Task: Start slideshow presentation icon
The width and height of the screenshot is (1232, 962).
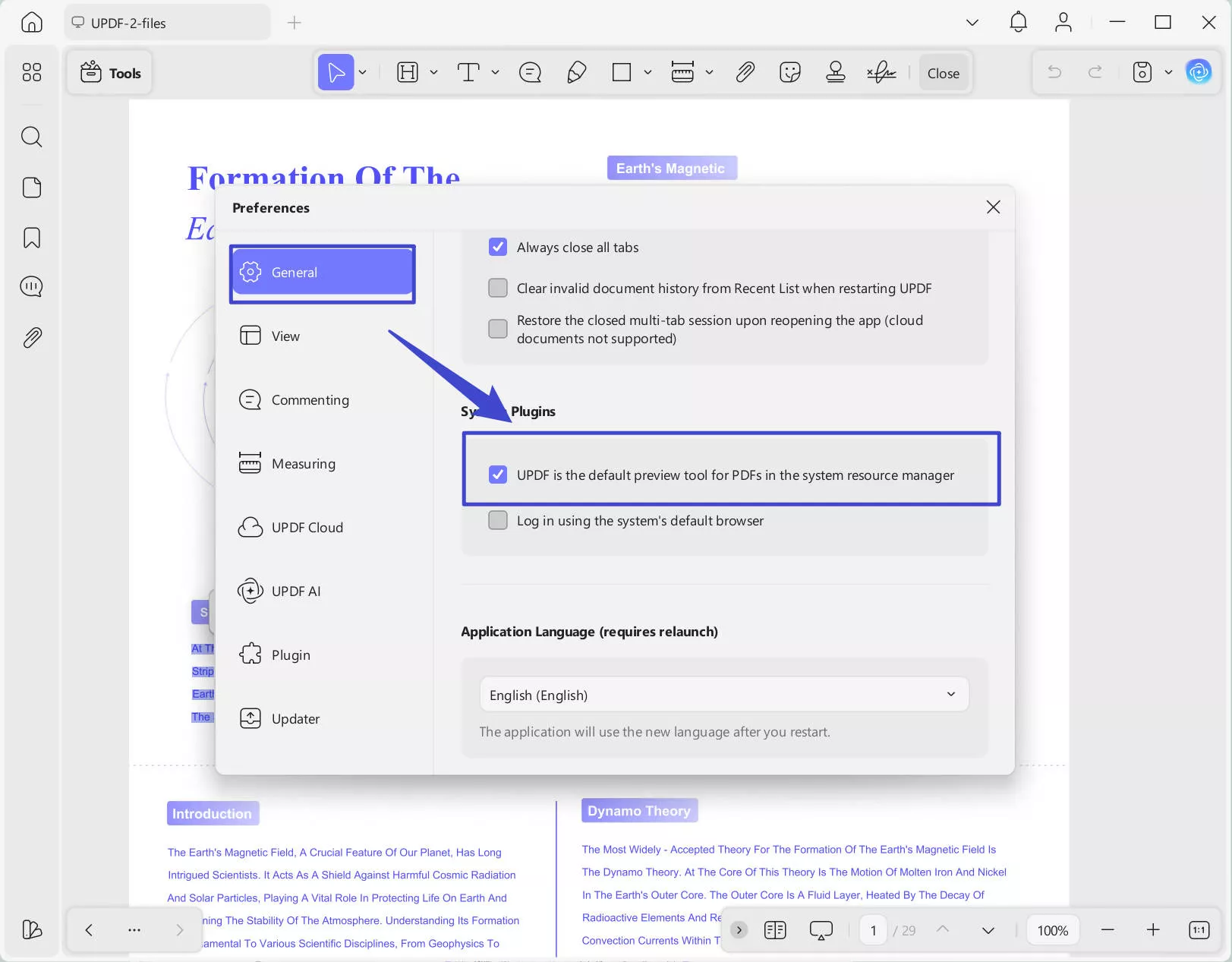Action: (821, 930)
